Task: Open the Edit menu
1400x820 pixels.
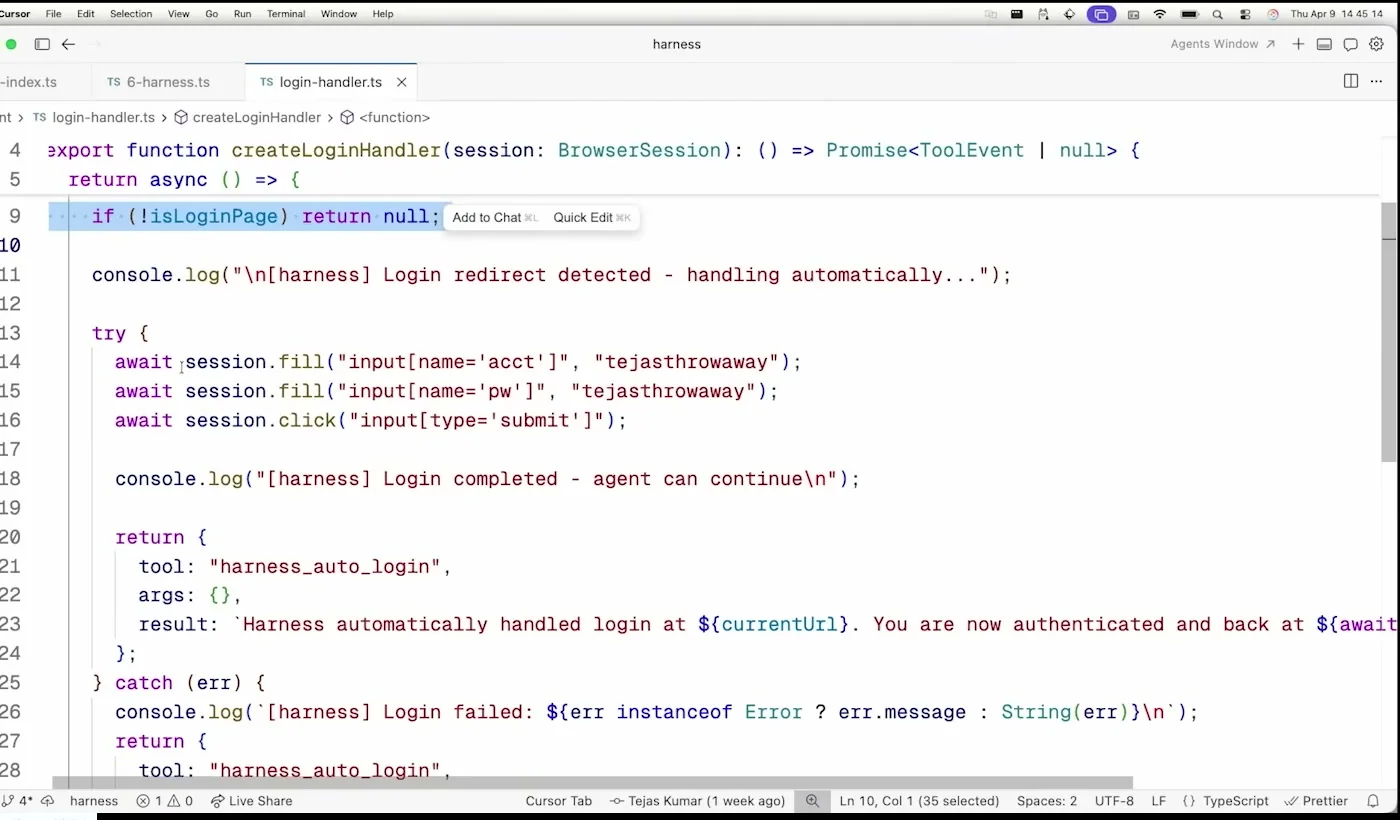Action: pyautogui.click(x=86, y=14)
